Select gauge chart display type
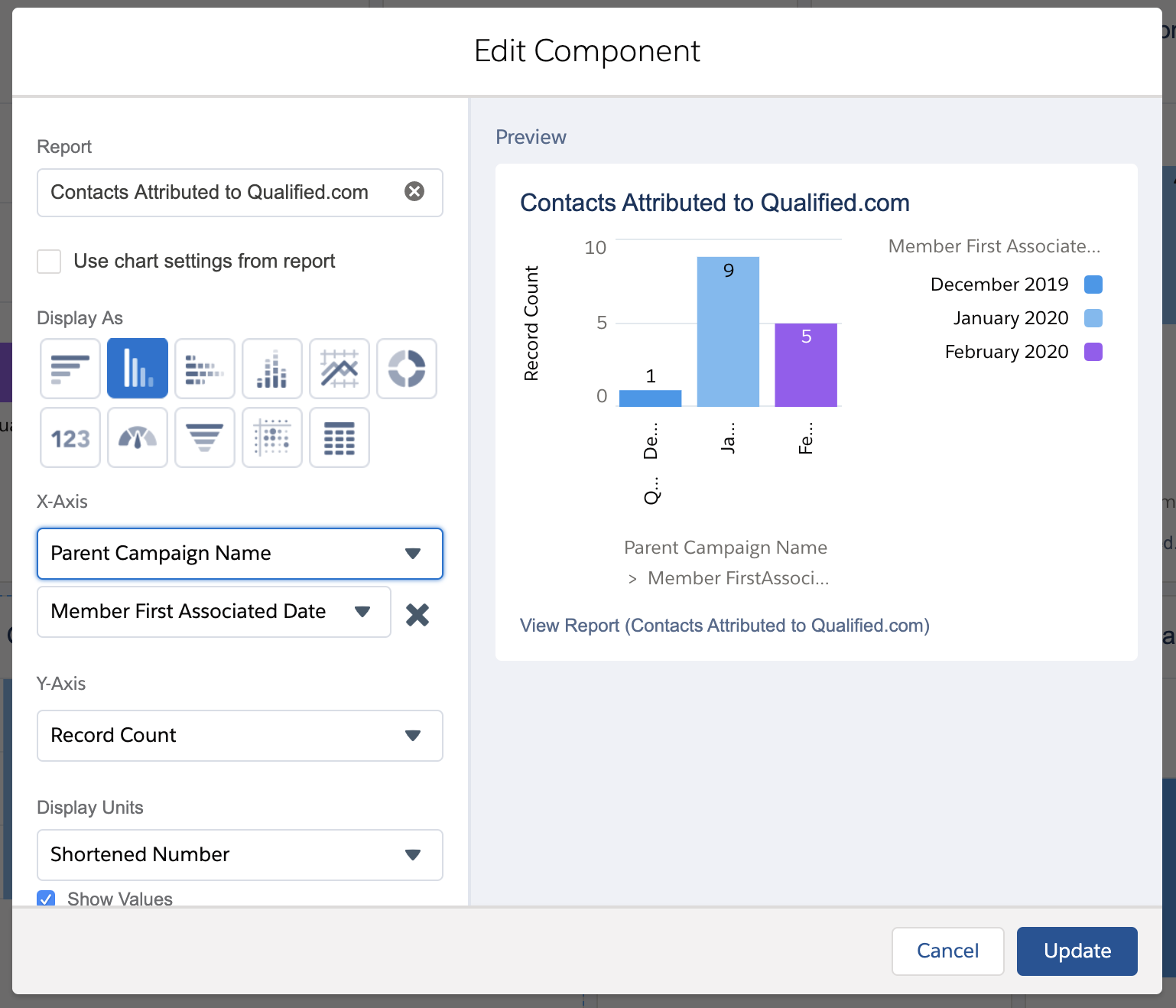The width and height of the screenshot is (1176, 1008). click(x=138, y=437)
